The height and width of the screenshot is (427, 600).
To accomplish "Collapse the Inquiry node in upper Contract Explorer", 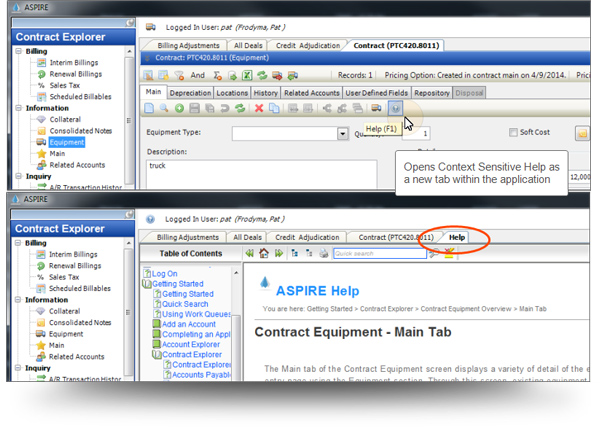I will click(x=18, y=176).
